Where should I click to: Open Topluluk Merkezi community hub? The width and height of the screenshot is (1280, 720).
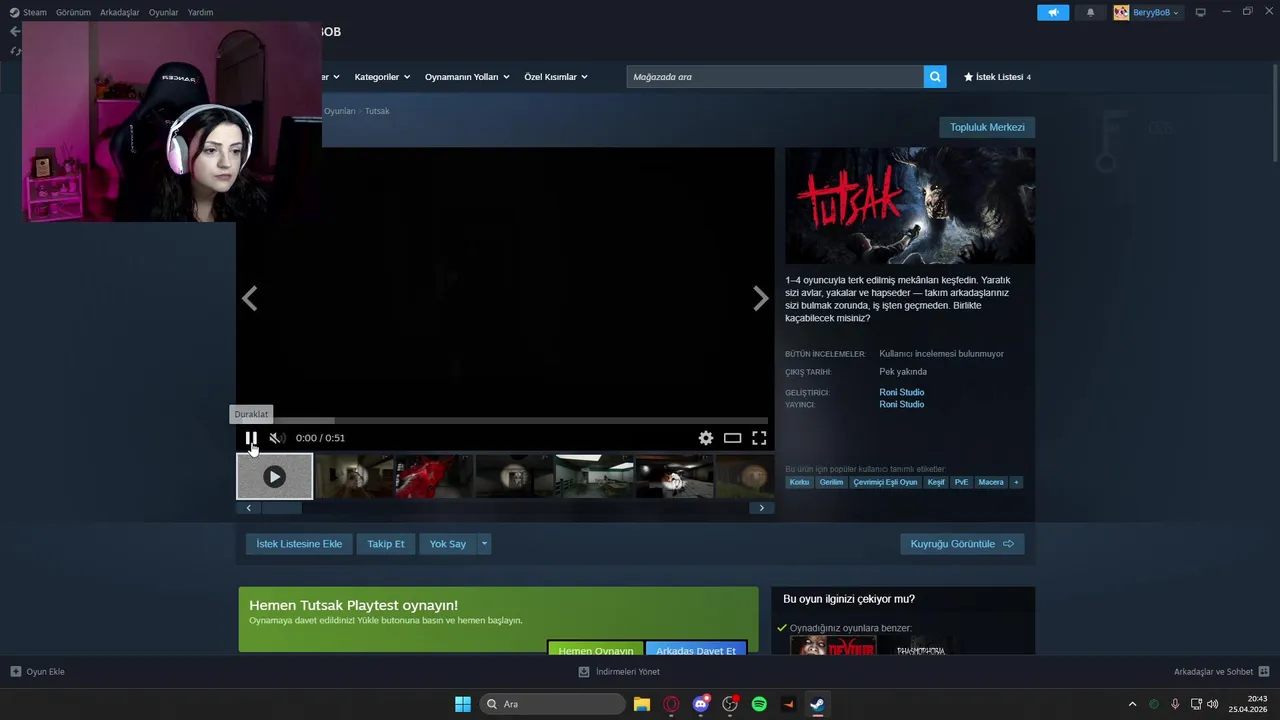tap(987, 127)
